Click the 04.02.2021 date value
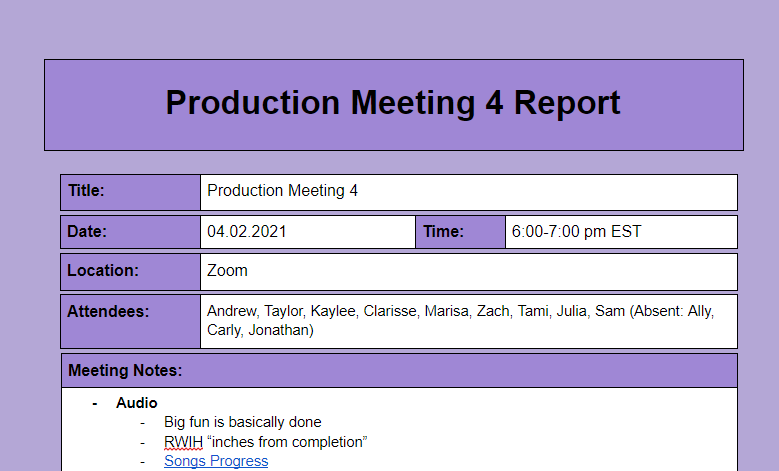The width and height of the screenshot is (779, 471). (247, 232)
